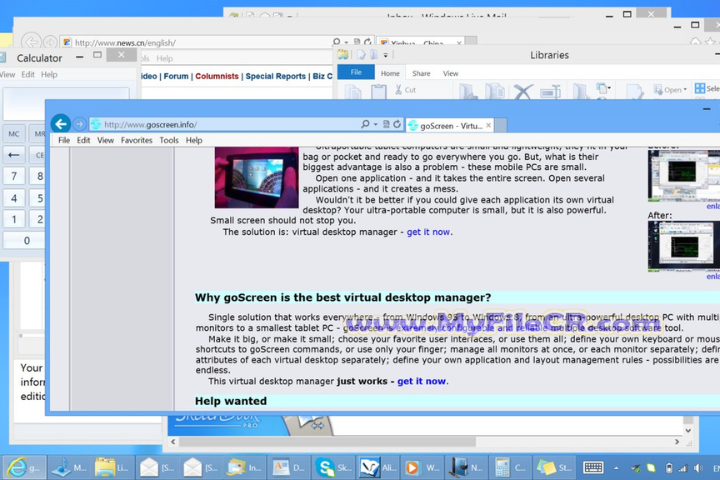This screenshot has width=720, height=480.
Task: Click the 1 key in Calculator
Action: (x=14, y=219)
